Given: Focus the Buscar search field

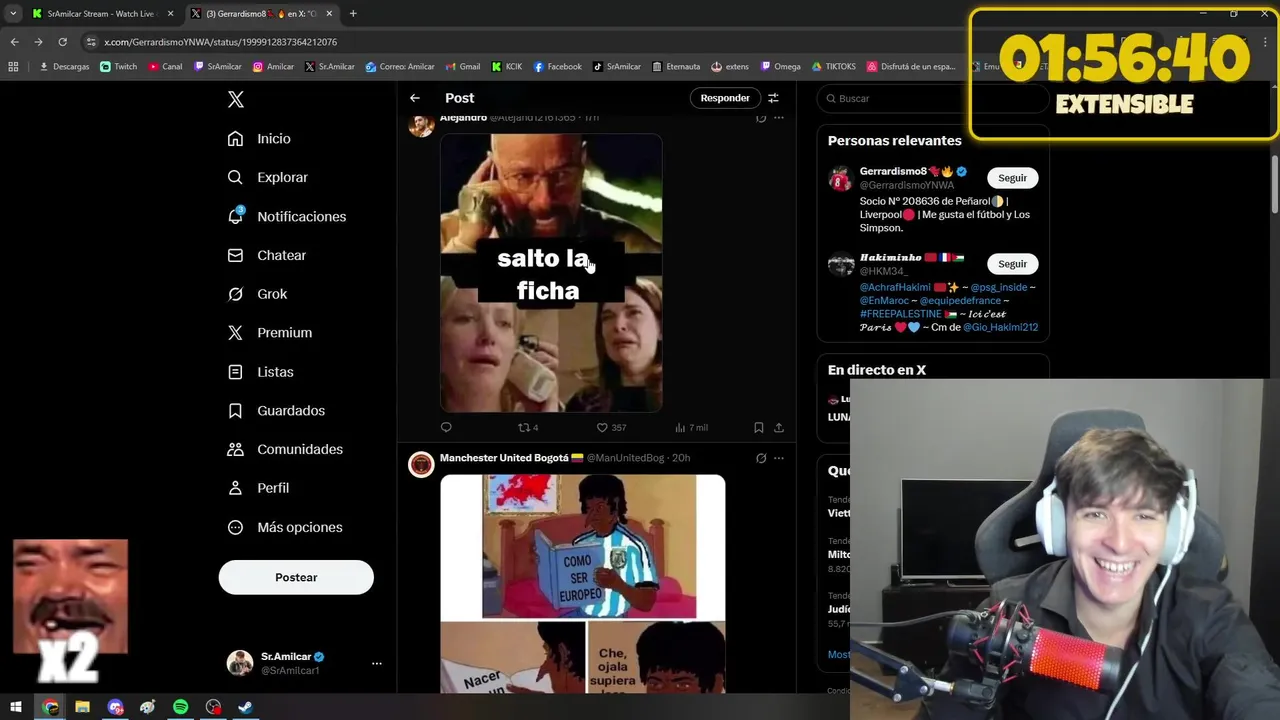Looking at the screenshot, I should coord(932,98).
